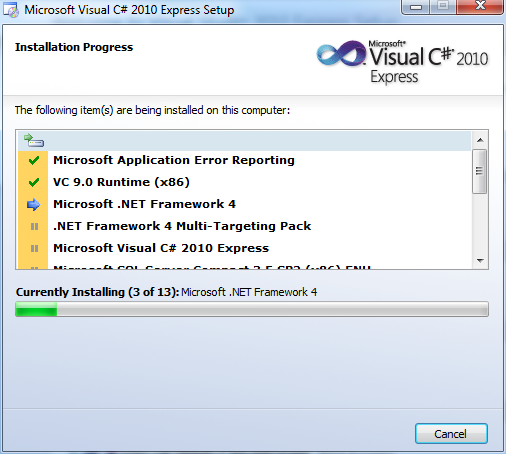The image size is (506, 454).
Task: Click the Visual C# 2010 Express infinity logo
Action: [341, 53]
